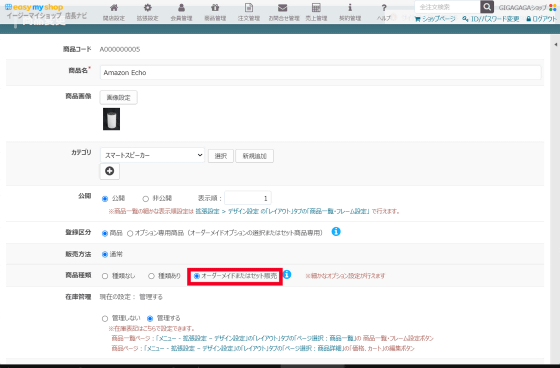The image size is (560, 368).
Task: Select 通常 radio in 販売方法
Action: [105, 254]
